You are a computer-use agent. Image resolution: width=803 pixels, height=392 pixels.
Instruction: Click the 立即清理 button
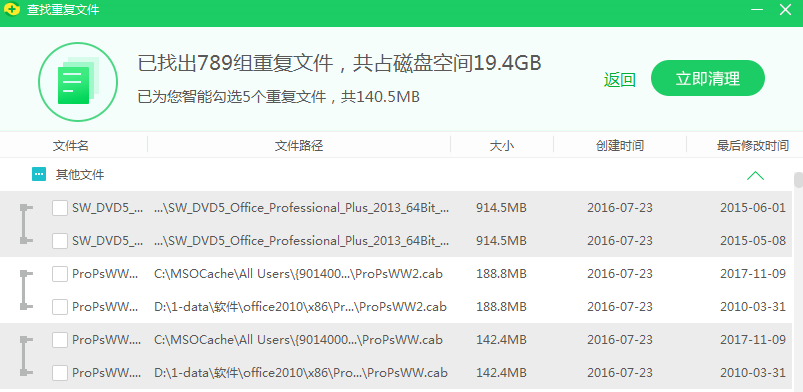coord(708,78)
